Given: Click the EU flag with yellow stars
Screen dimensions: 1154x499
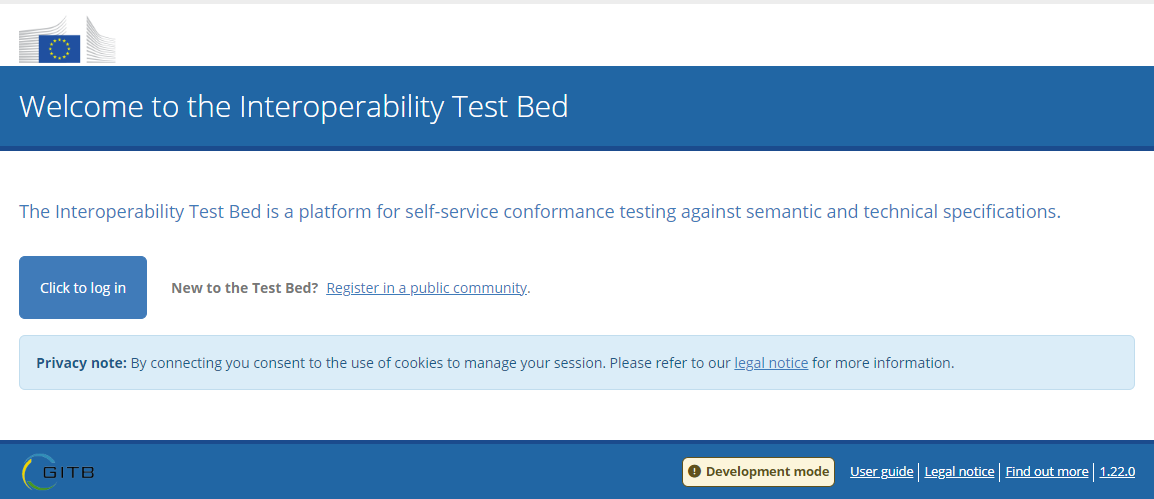Looking at the screenshot, I should tap(59, 49).
